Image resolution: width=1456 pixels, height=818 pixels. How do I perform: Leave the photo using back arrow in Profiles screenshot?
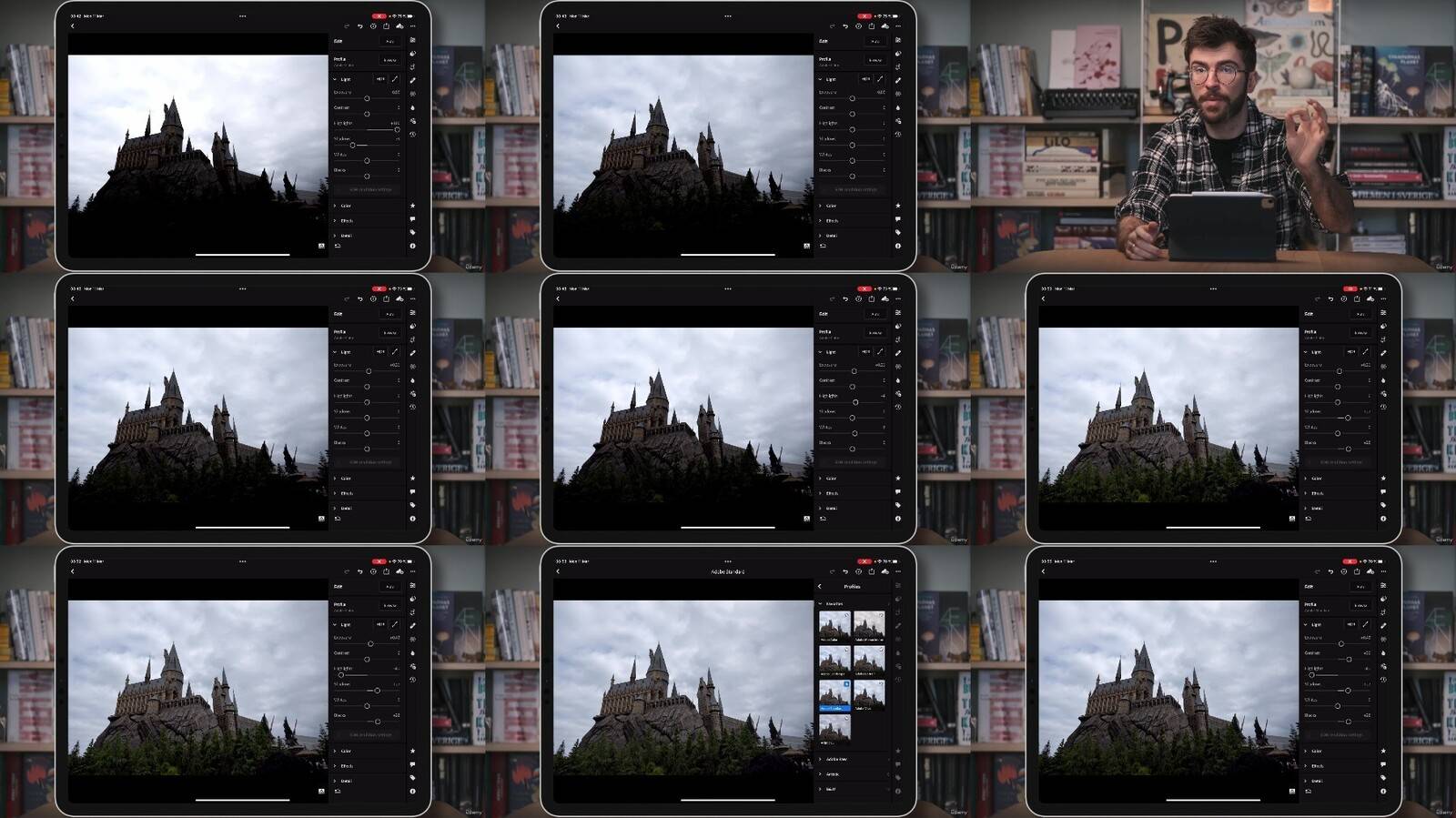pos(558,571)
